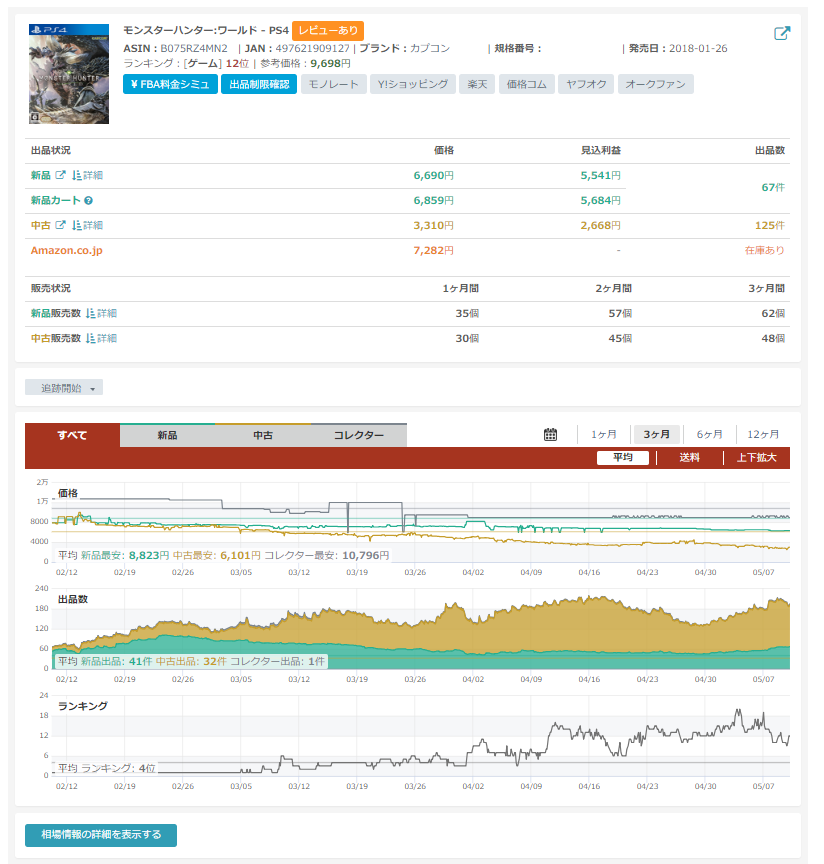824x864 pixels.
Task: Click help icon beside 新品カート
Action: click(88, 201)
